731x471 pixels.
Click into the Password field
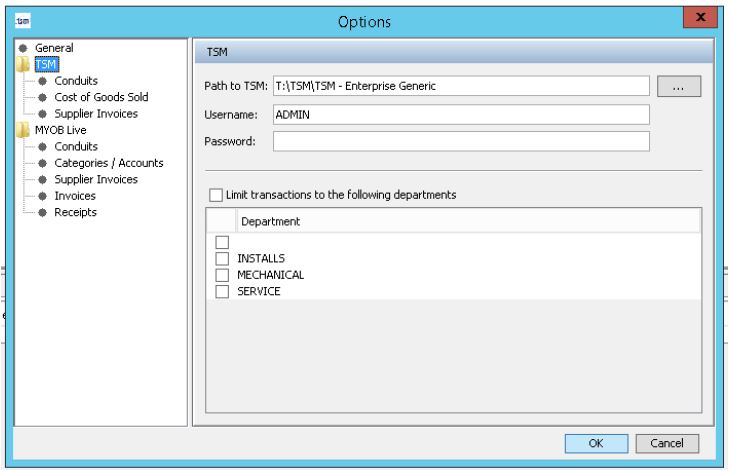coord(461,142)
